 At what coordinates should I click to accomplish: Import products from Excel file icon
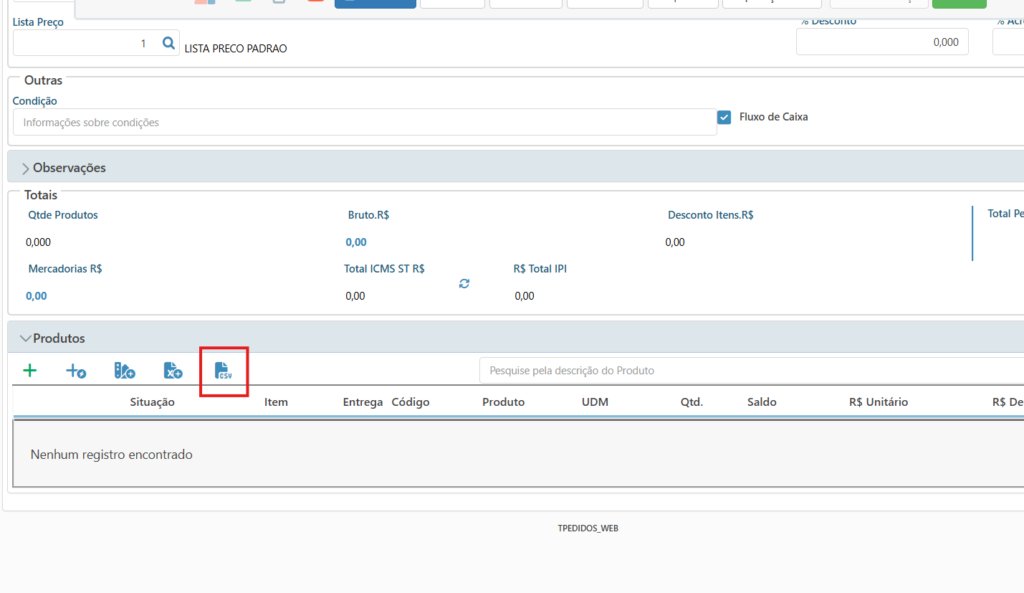pos(173,371)
